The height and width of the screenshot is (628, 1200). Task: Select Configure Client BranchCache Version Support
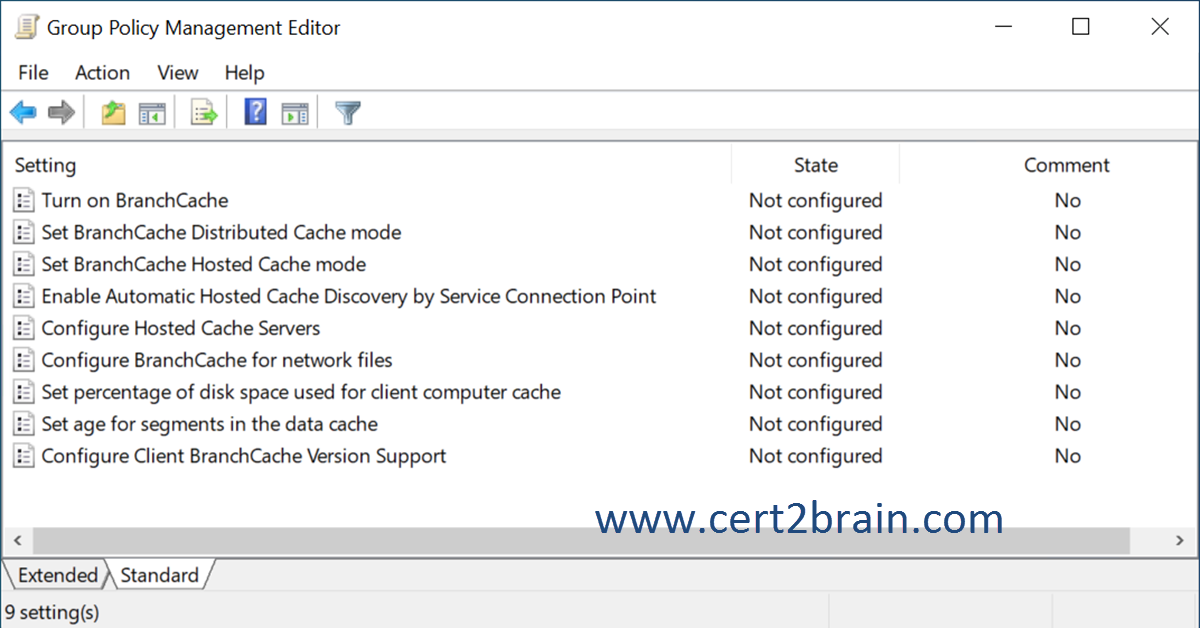244,456
